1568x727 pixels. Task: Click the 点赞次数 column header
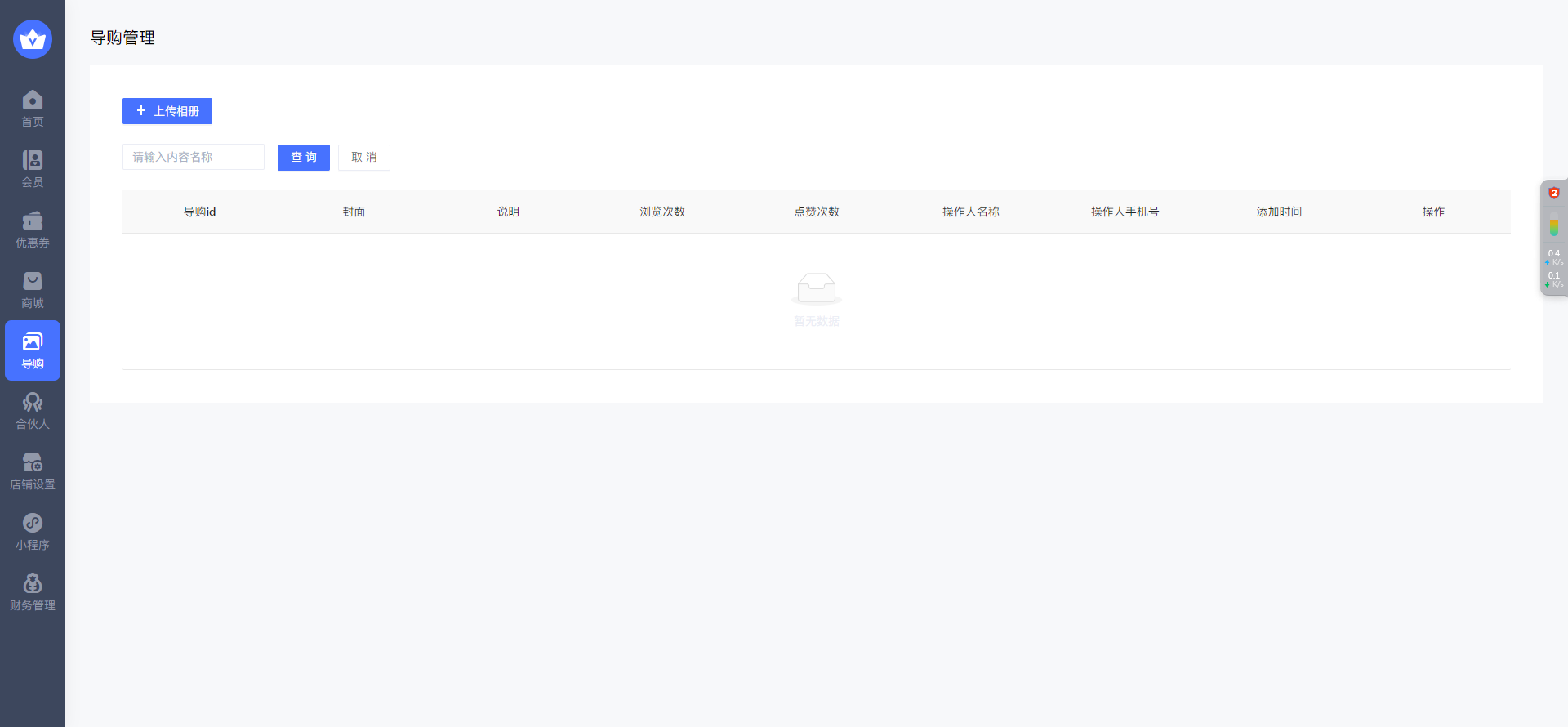tap(817, 212)
